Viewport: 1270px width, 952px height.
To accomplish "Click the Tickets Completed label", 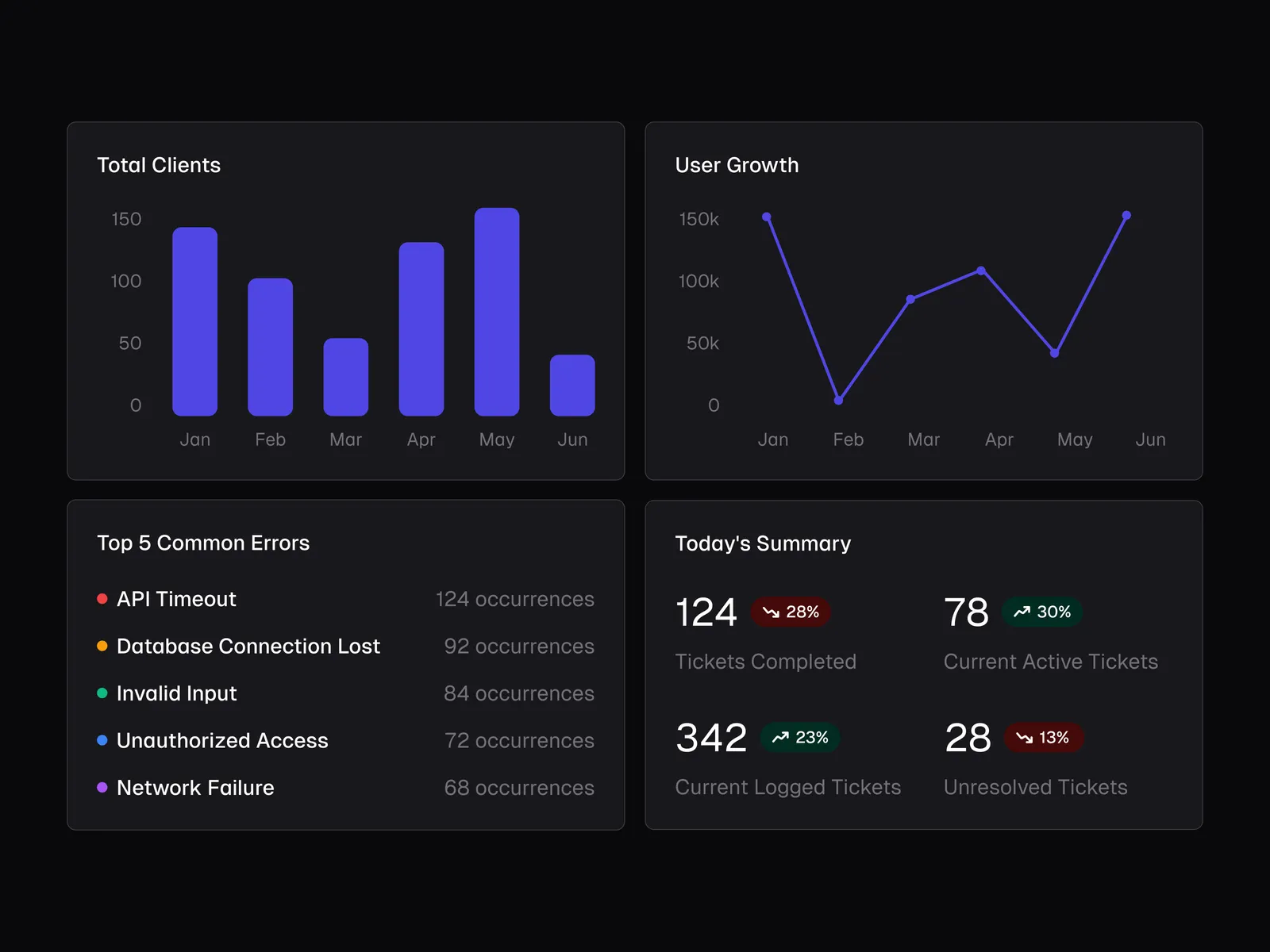I will [x=765, y=662].
